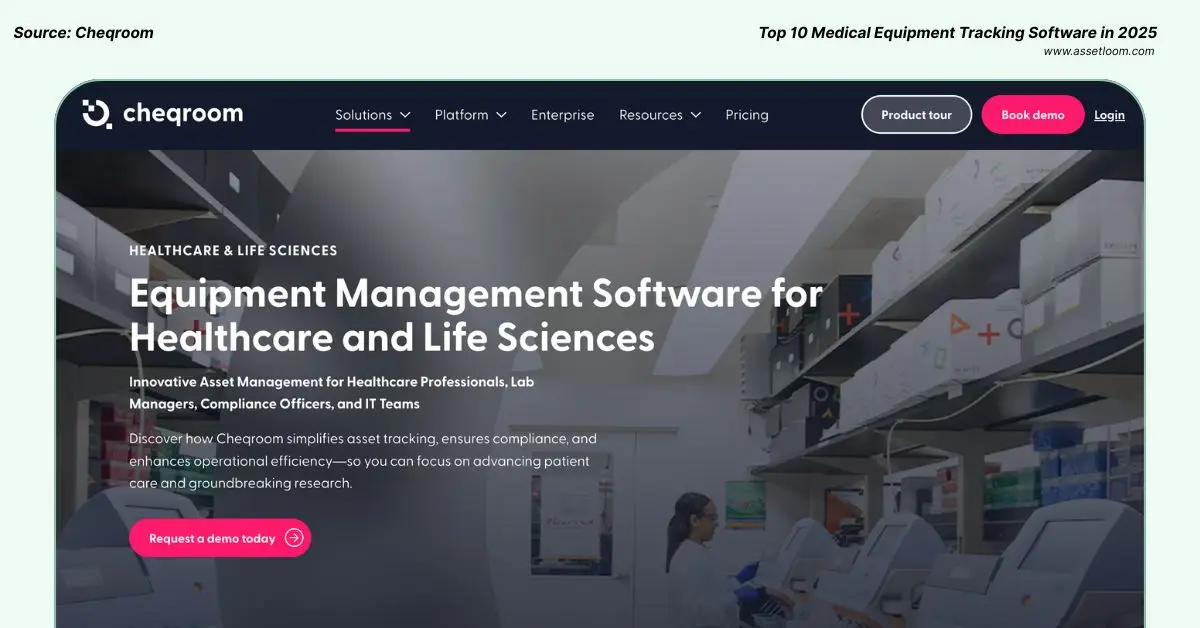This screenshot has height=628, width=1200.
Task: Open the Platform nav item
Action: 462,115
